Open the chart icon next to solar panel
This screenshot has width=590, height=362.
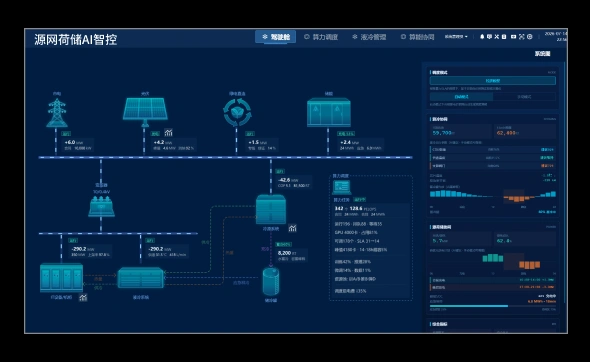(x=168, y=132)
